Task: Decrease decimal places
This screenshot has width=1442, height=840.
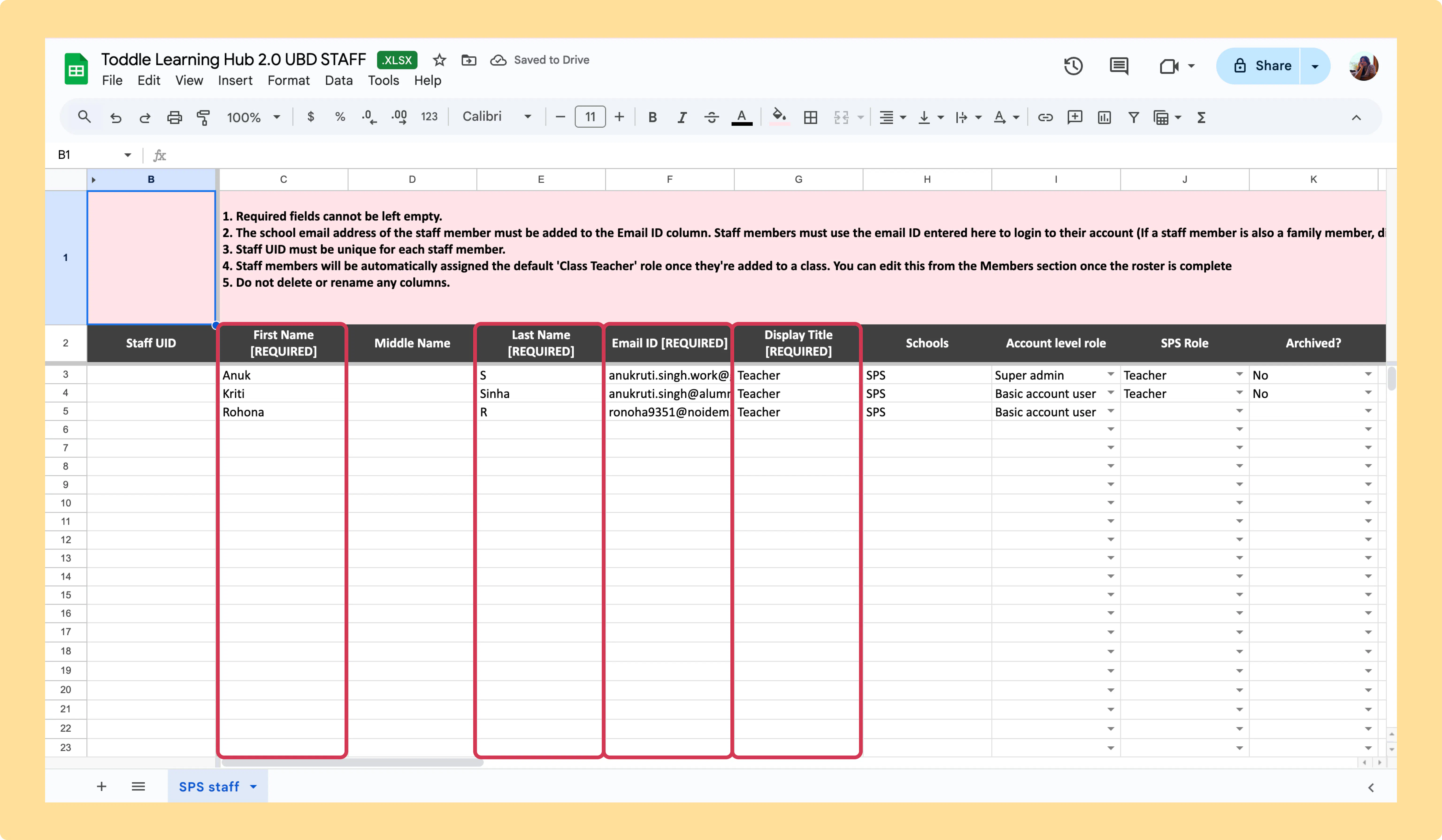Action: tap(369, 117)
